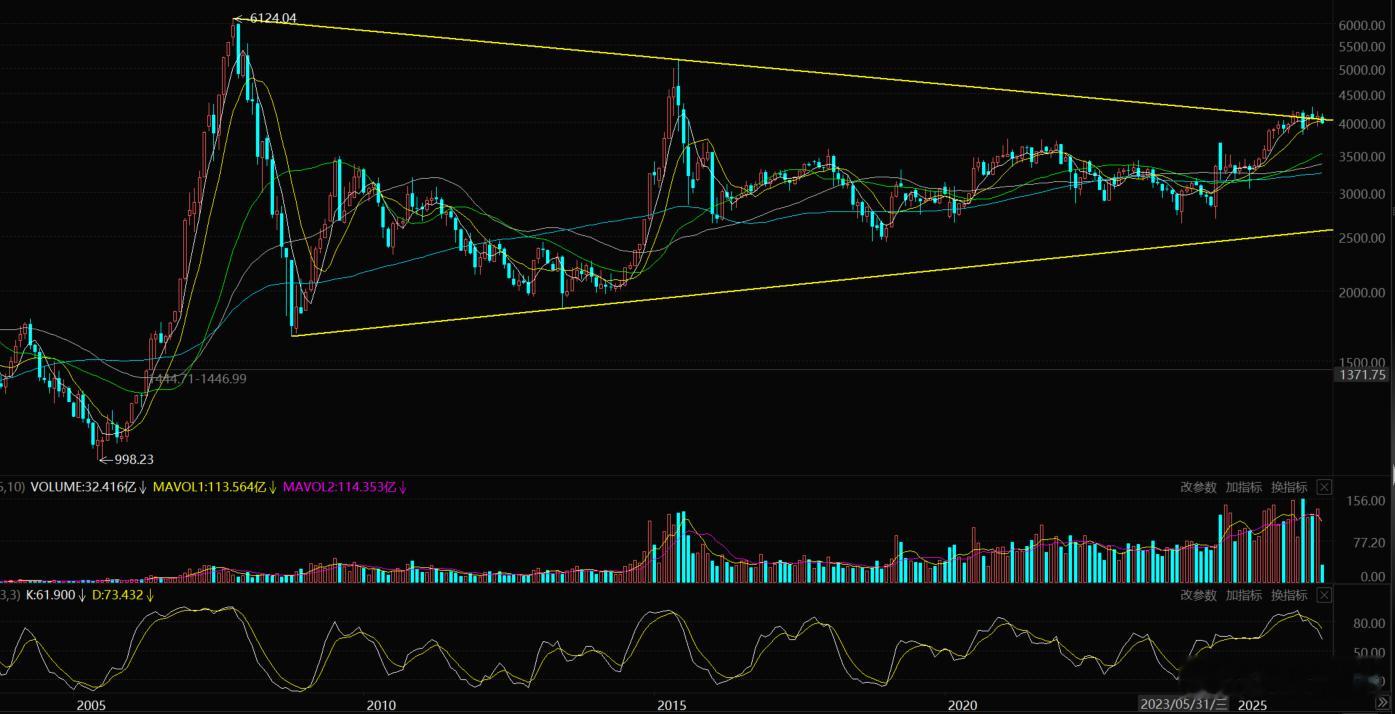This screenshot has height=714, width=1395.
Task: Click the 3000.00 price axis label
Action: click(1364, 194)
